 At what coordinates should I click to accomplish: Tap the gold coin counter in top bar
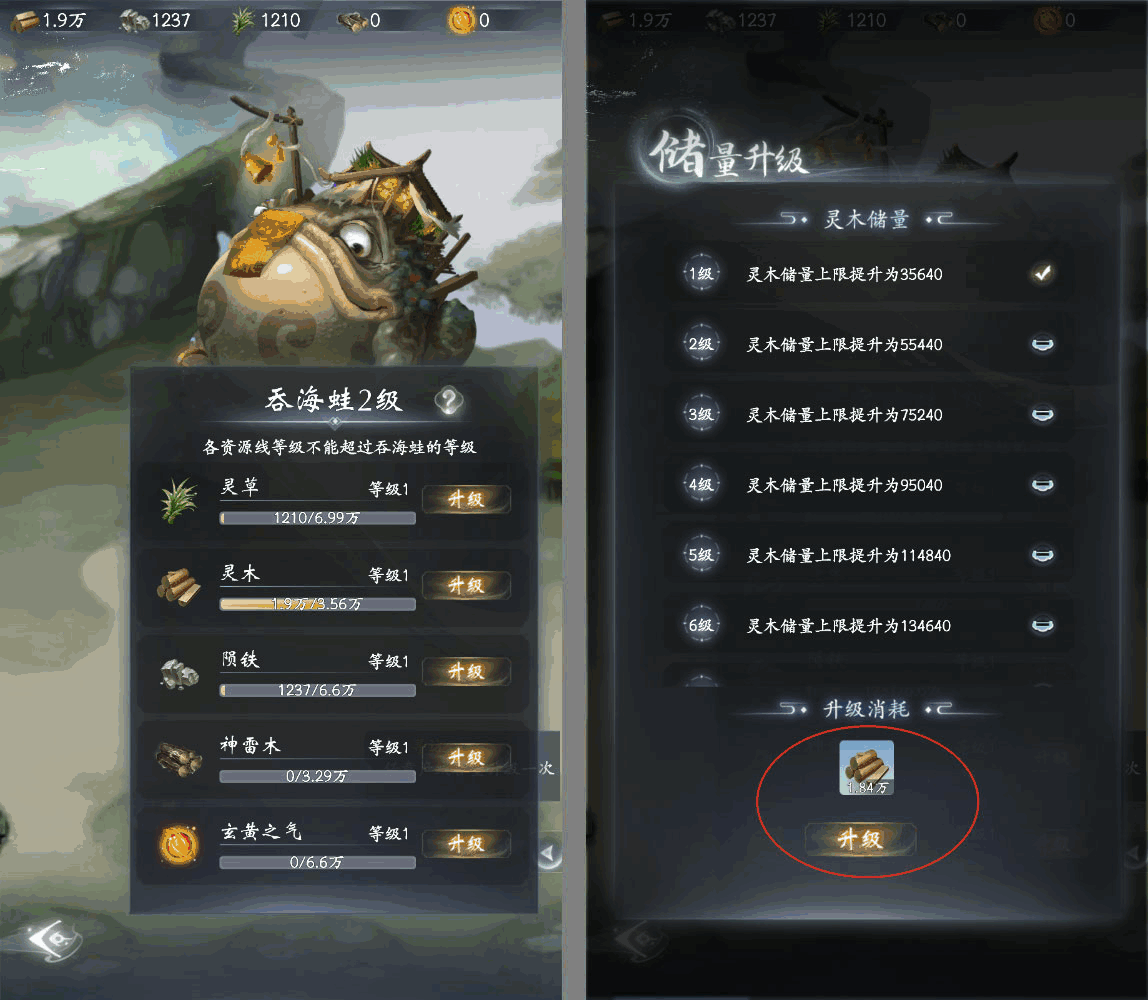pyautogui.click(x=469, y=20)
